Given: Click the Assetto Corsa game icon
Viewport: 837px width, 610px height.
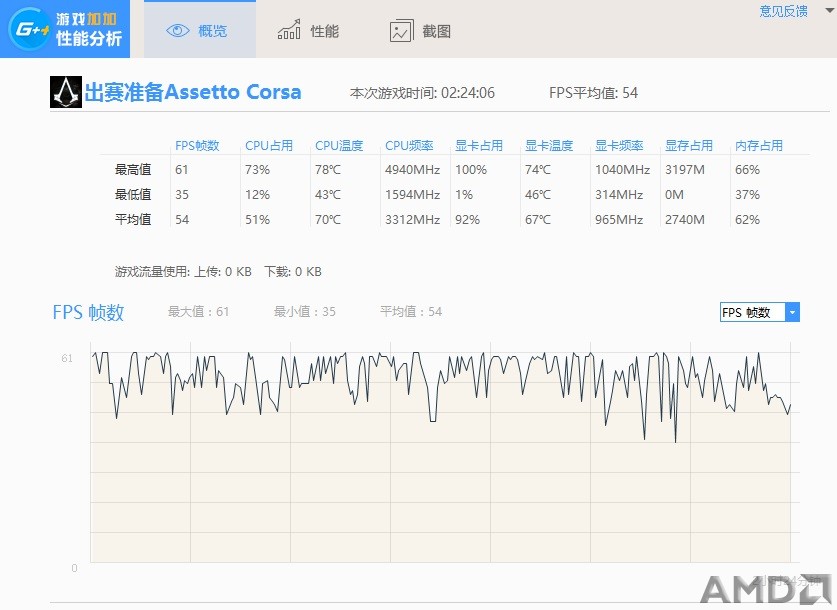Looking at the screenshot, I should coord(66,92).
